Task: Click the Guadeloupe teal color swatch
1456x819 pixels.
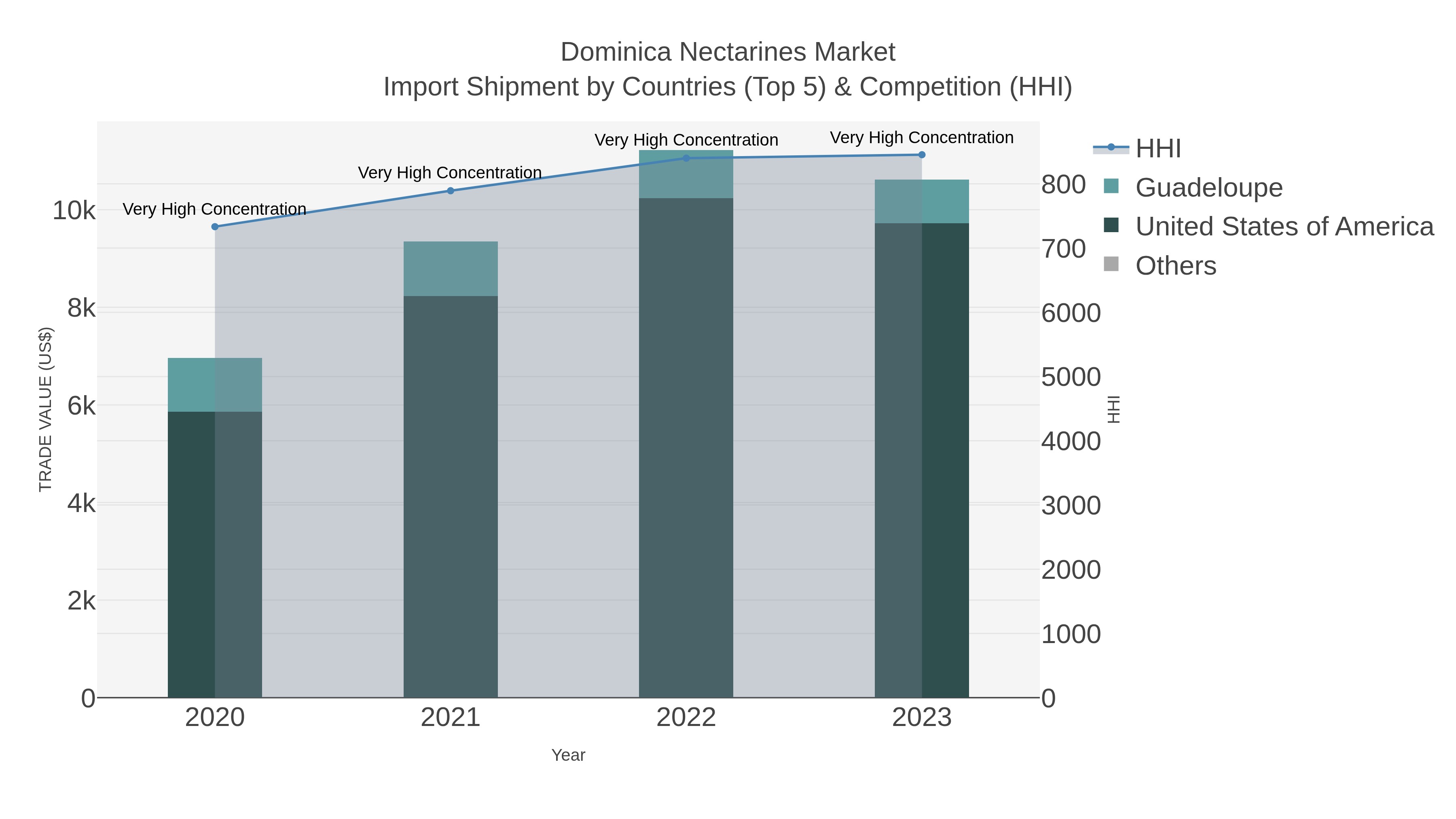Action: point(1111,186)
